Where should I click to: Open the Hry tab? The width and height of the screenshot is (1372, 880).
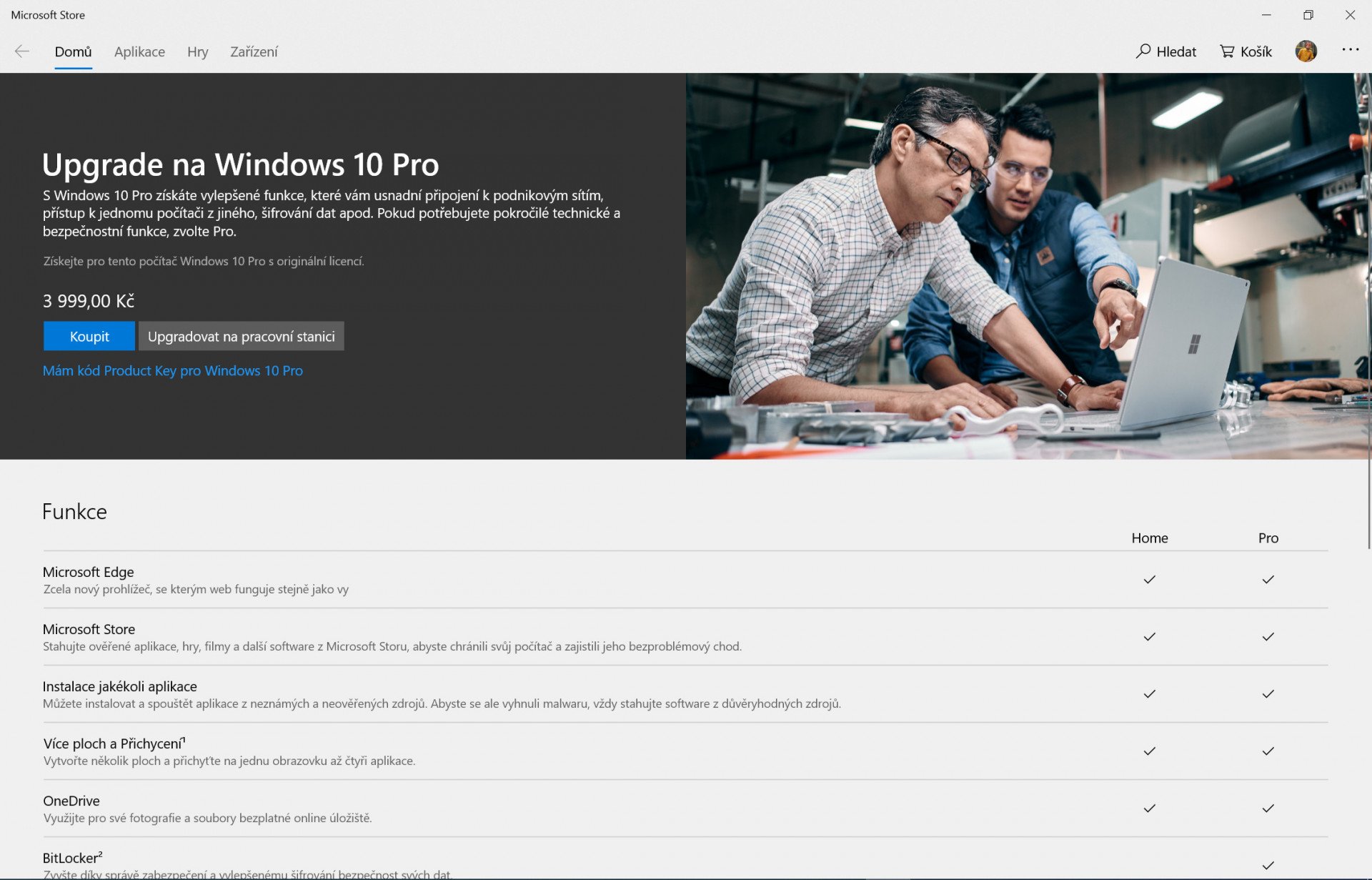pyautogui.click(x=197, y=51)
